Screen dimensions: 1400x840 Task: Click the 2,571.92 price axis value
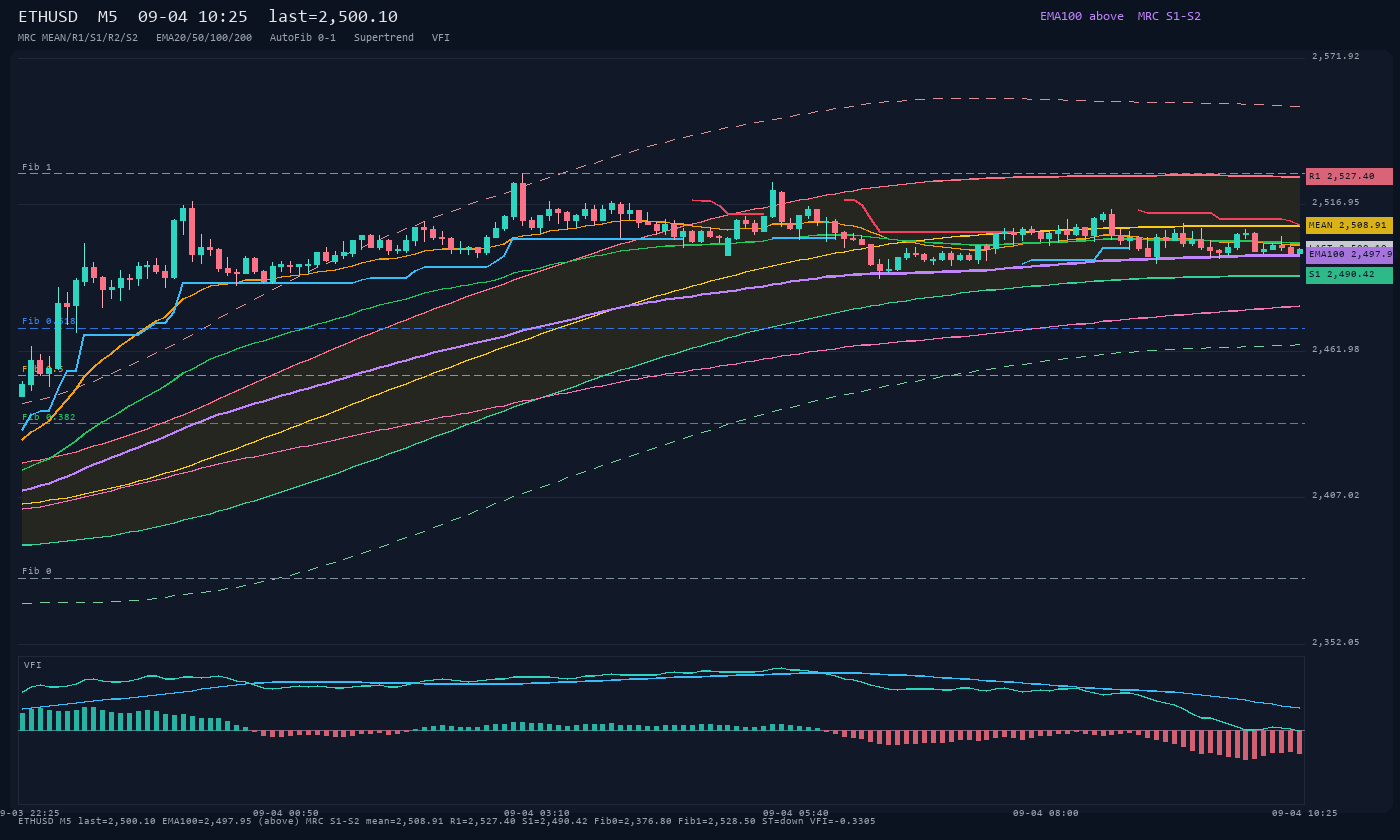(x=1336, y=57)
